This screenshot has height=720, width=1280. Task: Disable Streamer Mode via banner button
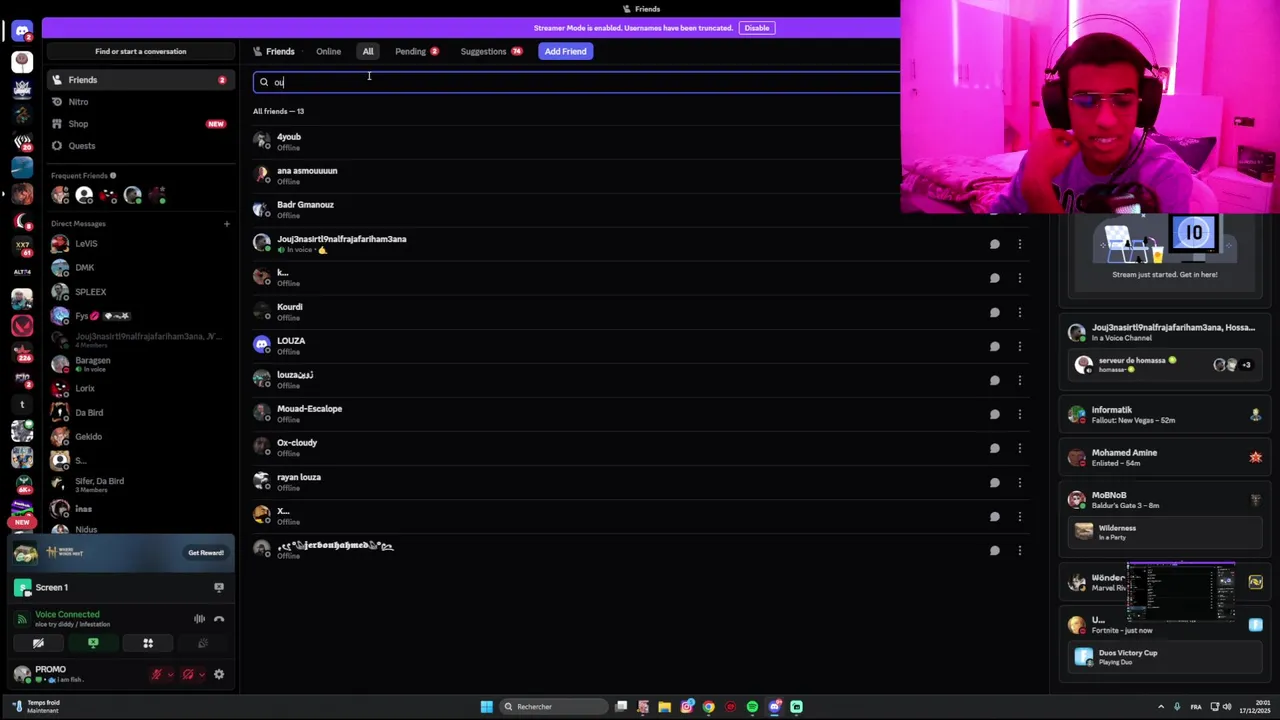point(756,28)
